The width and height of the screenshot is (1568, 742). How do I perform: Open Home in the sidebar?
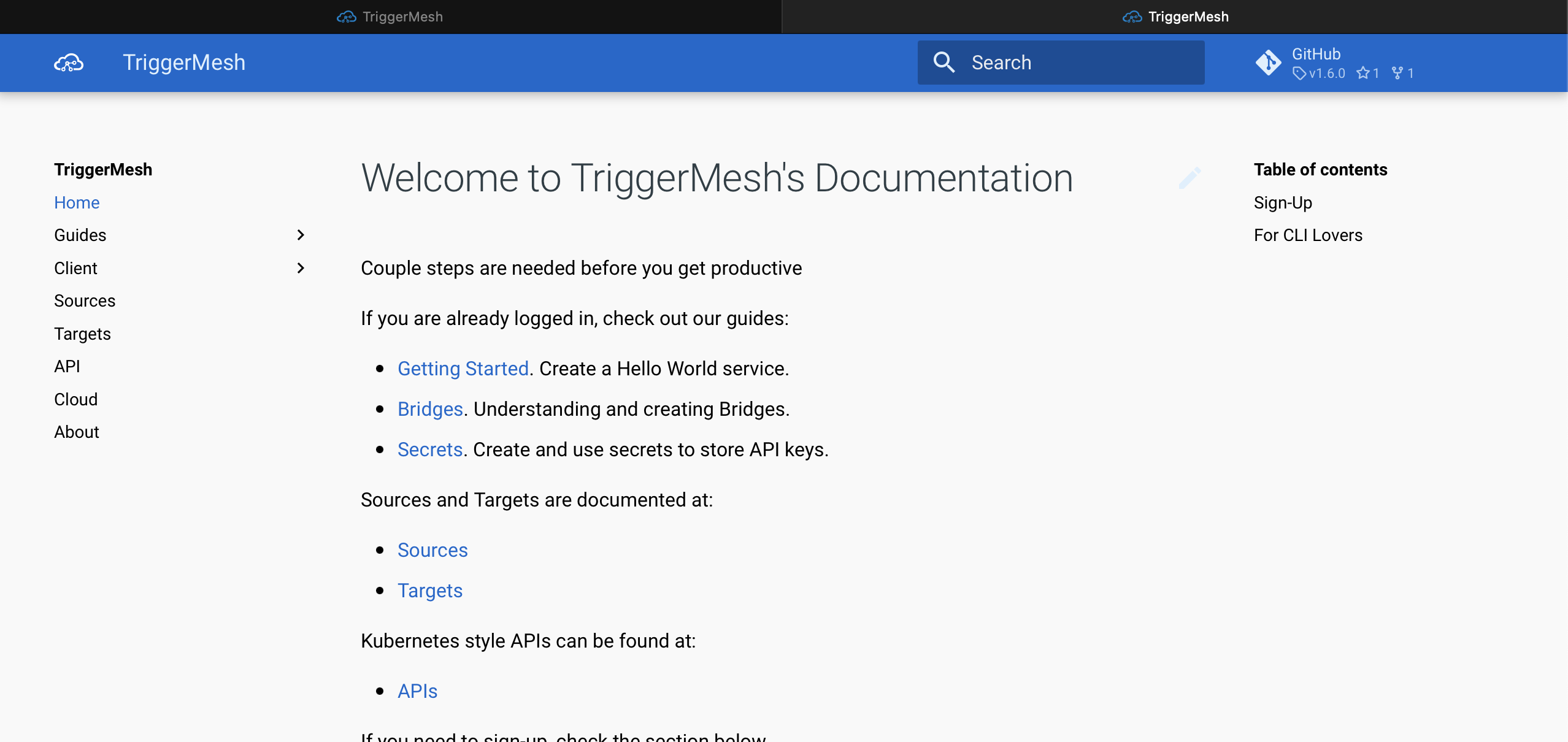click(77, 202)
